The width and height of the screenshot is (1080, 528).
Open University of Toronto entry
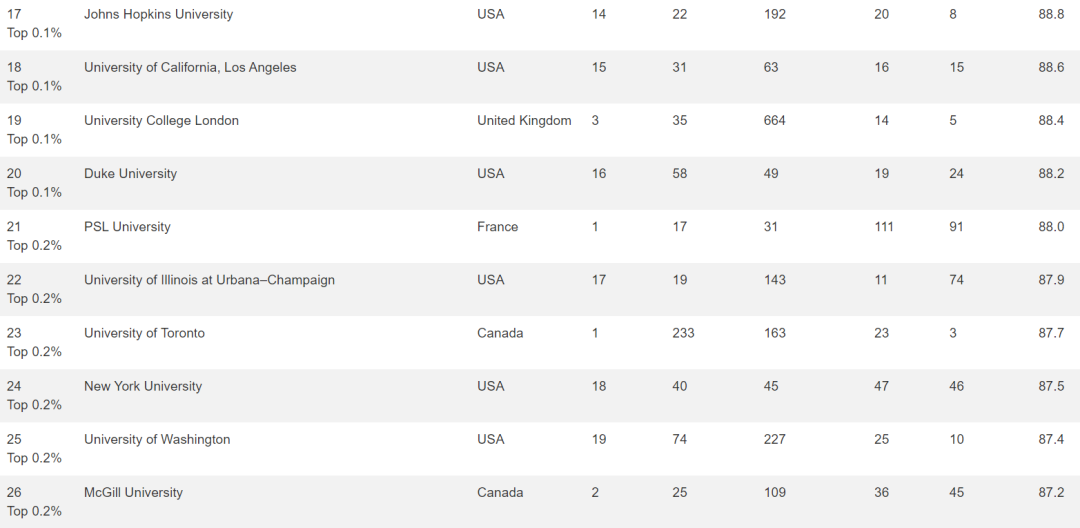[x=144, y=333]
